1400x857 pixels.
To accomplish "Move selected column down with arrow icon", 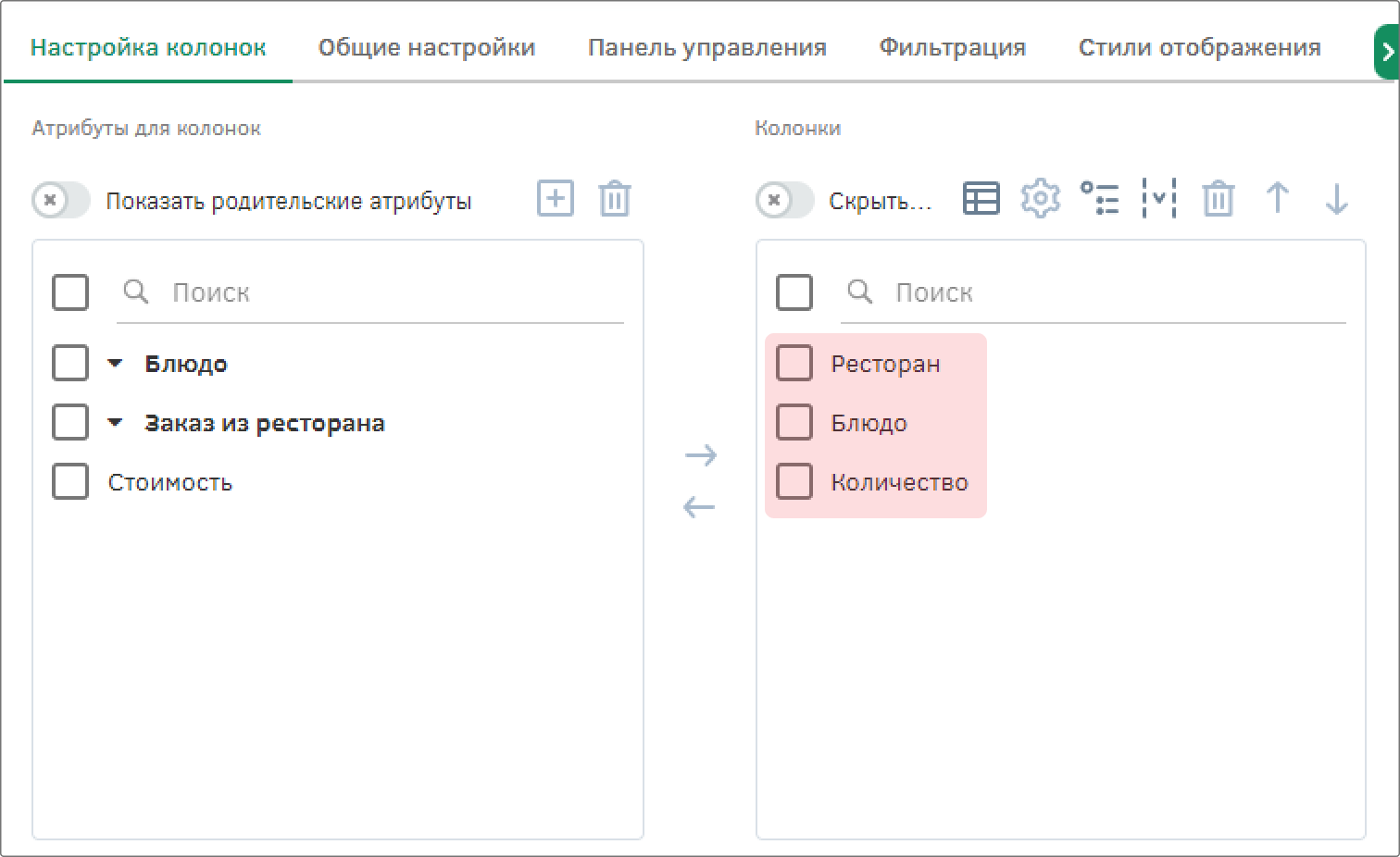I will (x=1337, y=199).
